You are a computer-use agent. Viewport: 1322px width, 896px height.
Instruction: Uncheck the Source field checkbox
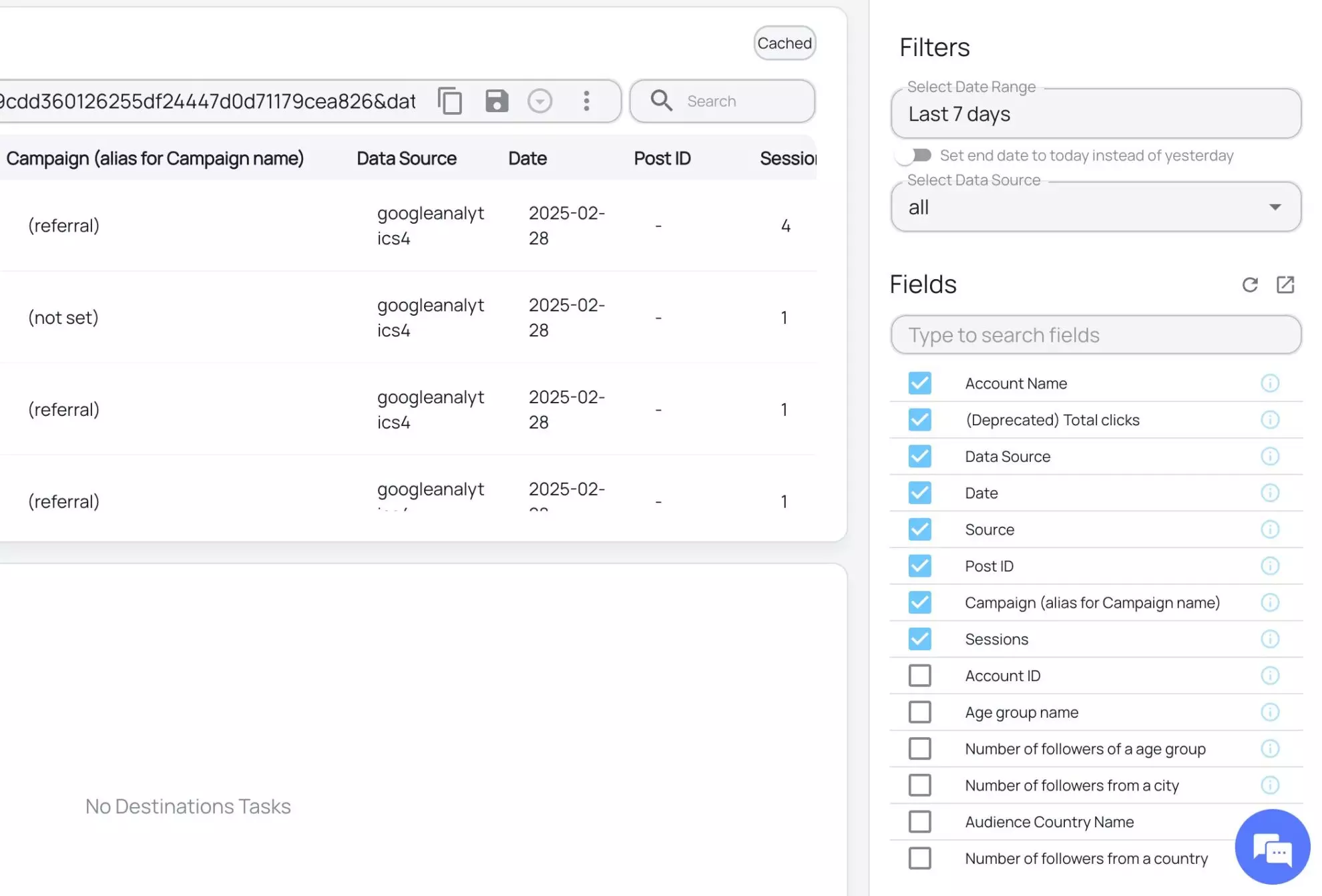[919, 529]
